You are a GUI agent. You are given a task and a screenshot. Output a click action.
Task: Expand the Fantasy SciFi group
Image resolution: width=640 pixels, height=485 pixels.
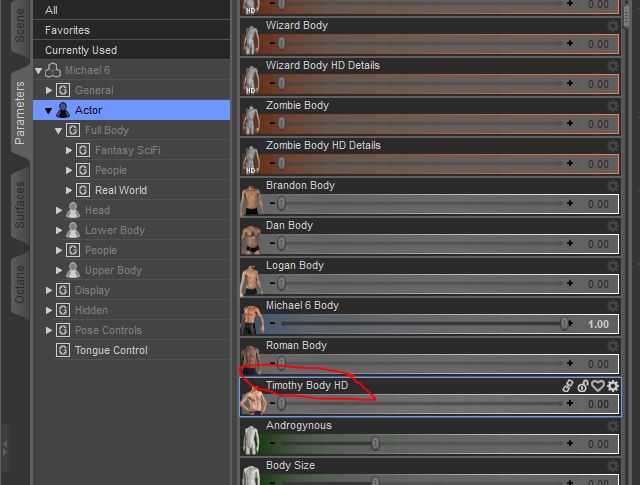(x=69, y=150)
